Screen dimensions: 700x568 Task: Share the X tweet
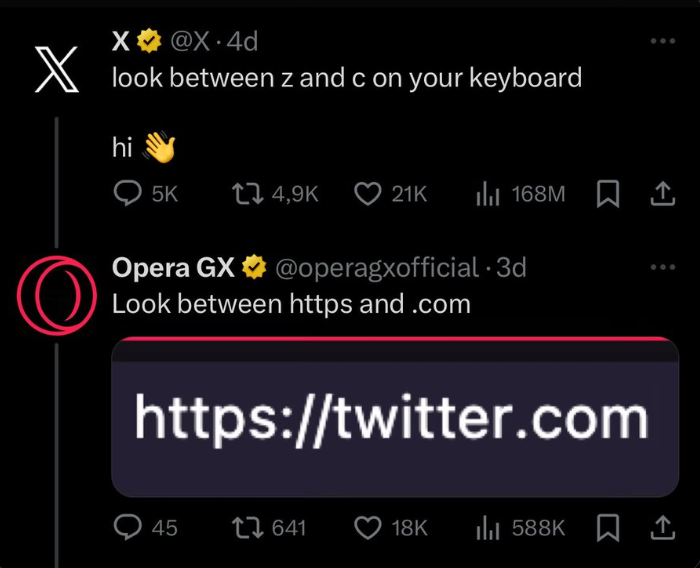[662, 194]
